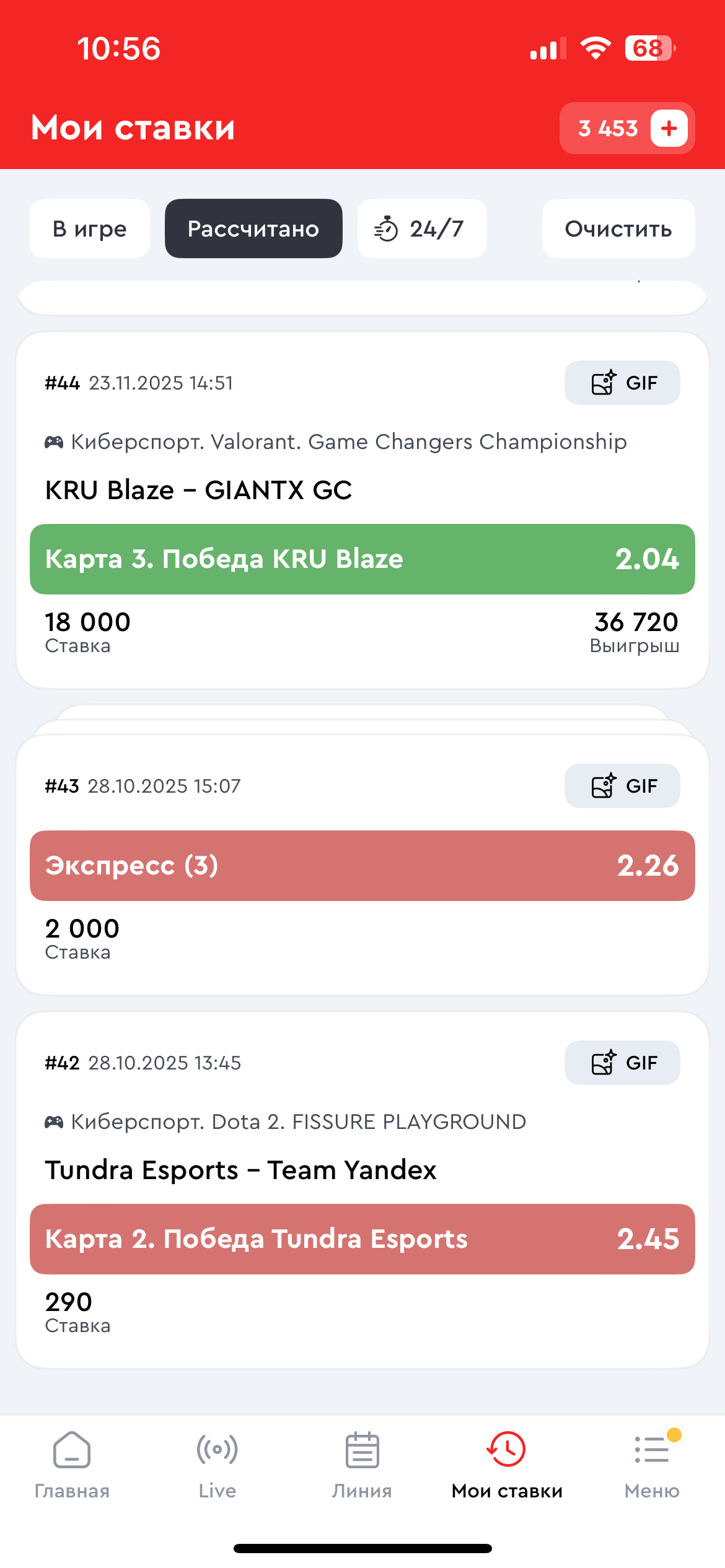This screenshot has height=1568, width=725.
Task: Open the Линия calendar icon
Action: coord(362,1450)
